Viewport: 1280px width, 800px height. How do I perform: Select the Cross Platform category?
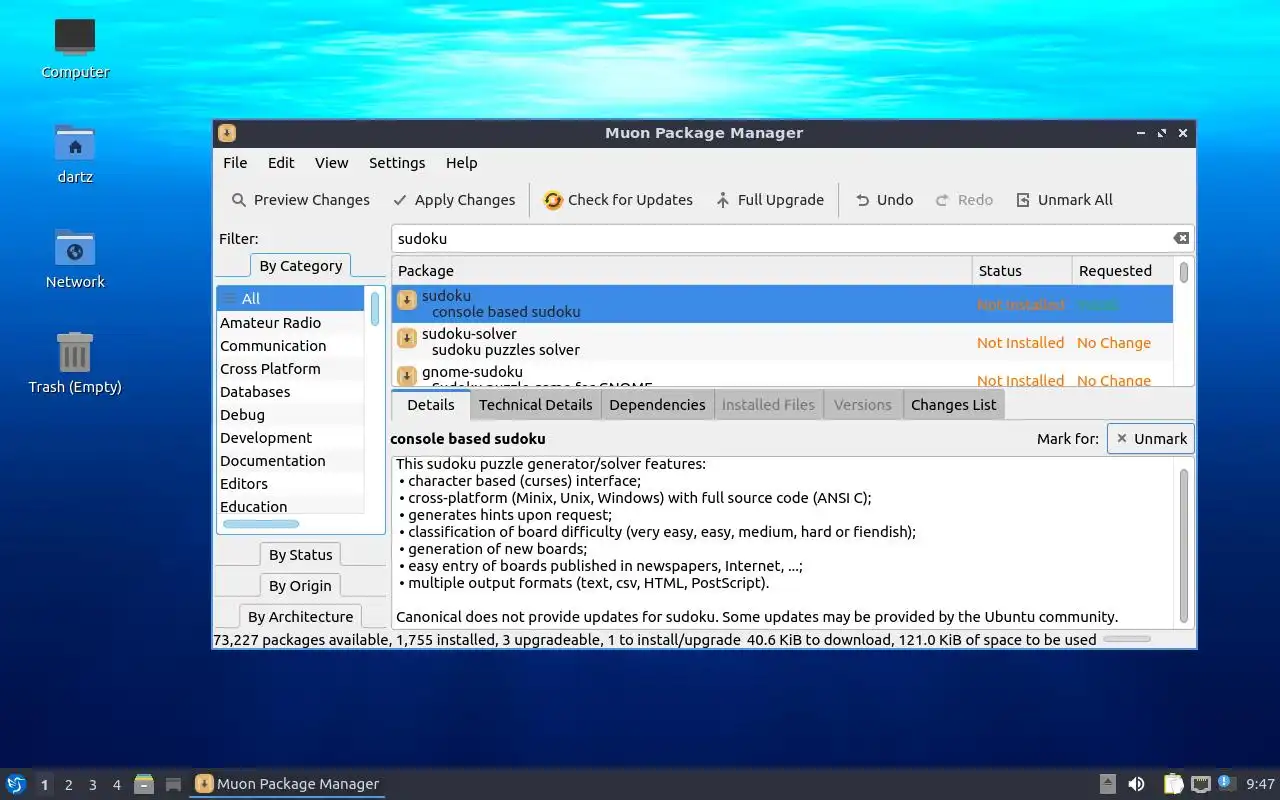[290, 368]
